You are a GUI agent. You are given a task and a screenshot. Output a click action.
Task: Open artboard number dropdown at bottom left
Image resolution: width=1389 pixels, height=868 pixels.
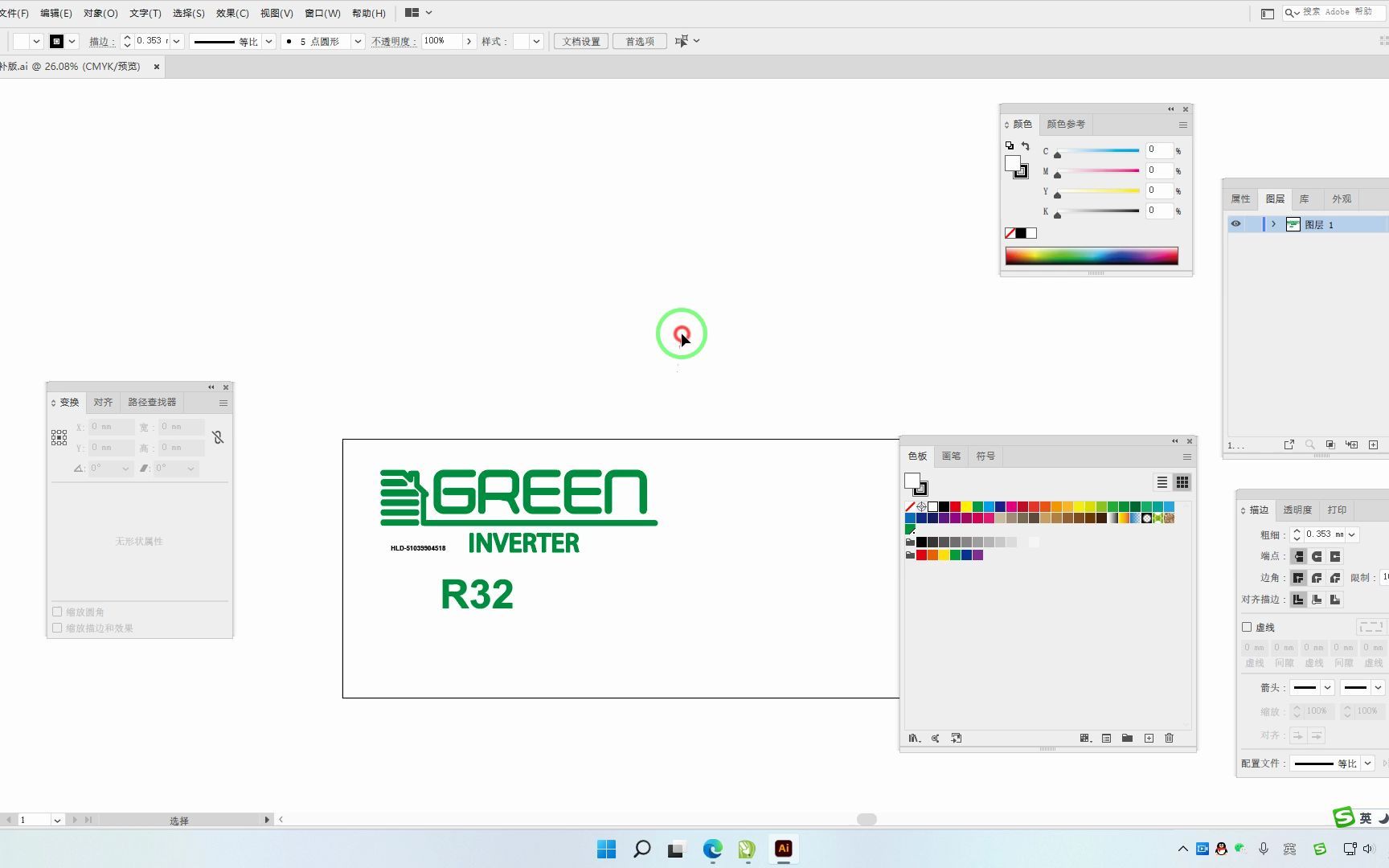click(x=56, y=820)
